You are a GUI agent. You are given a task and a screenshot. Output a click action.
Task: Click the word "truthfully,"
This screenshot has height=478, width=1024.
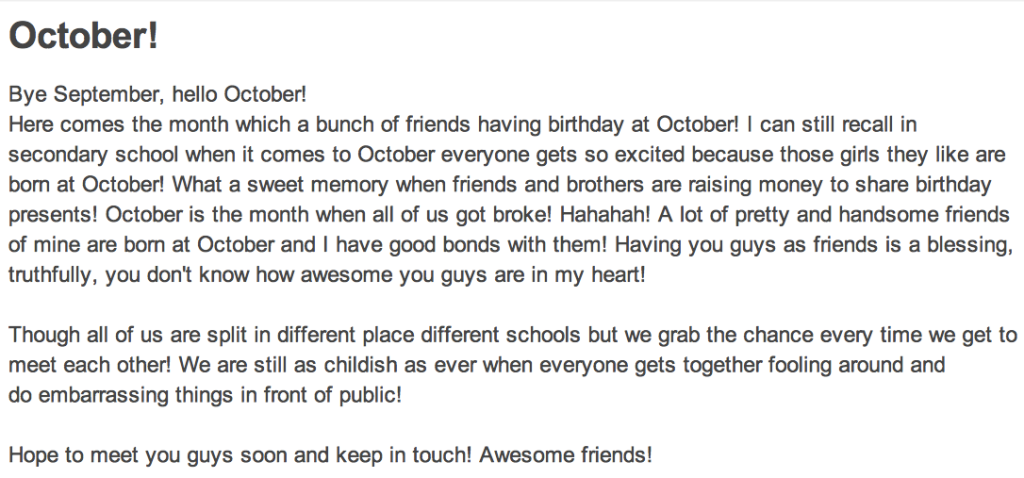click(x=51, y=275)
